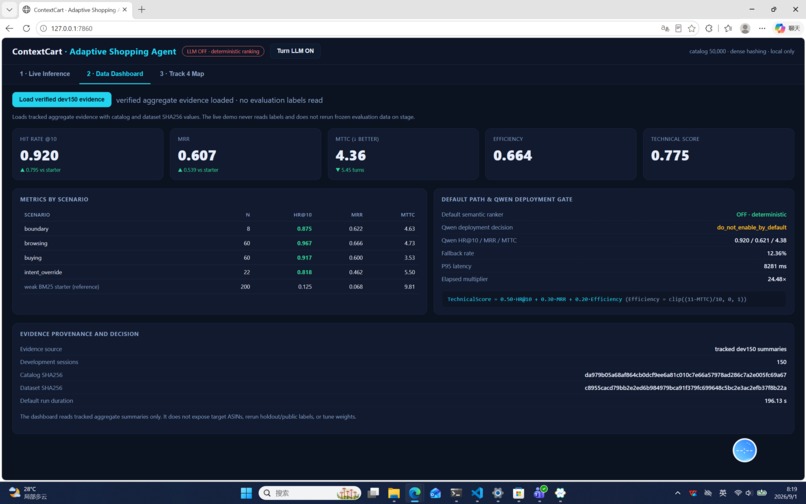This screenshot has width=806, height=504.
Task: Select the 2 · Data Dashboard tab
Action: tap(115, 74)
